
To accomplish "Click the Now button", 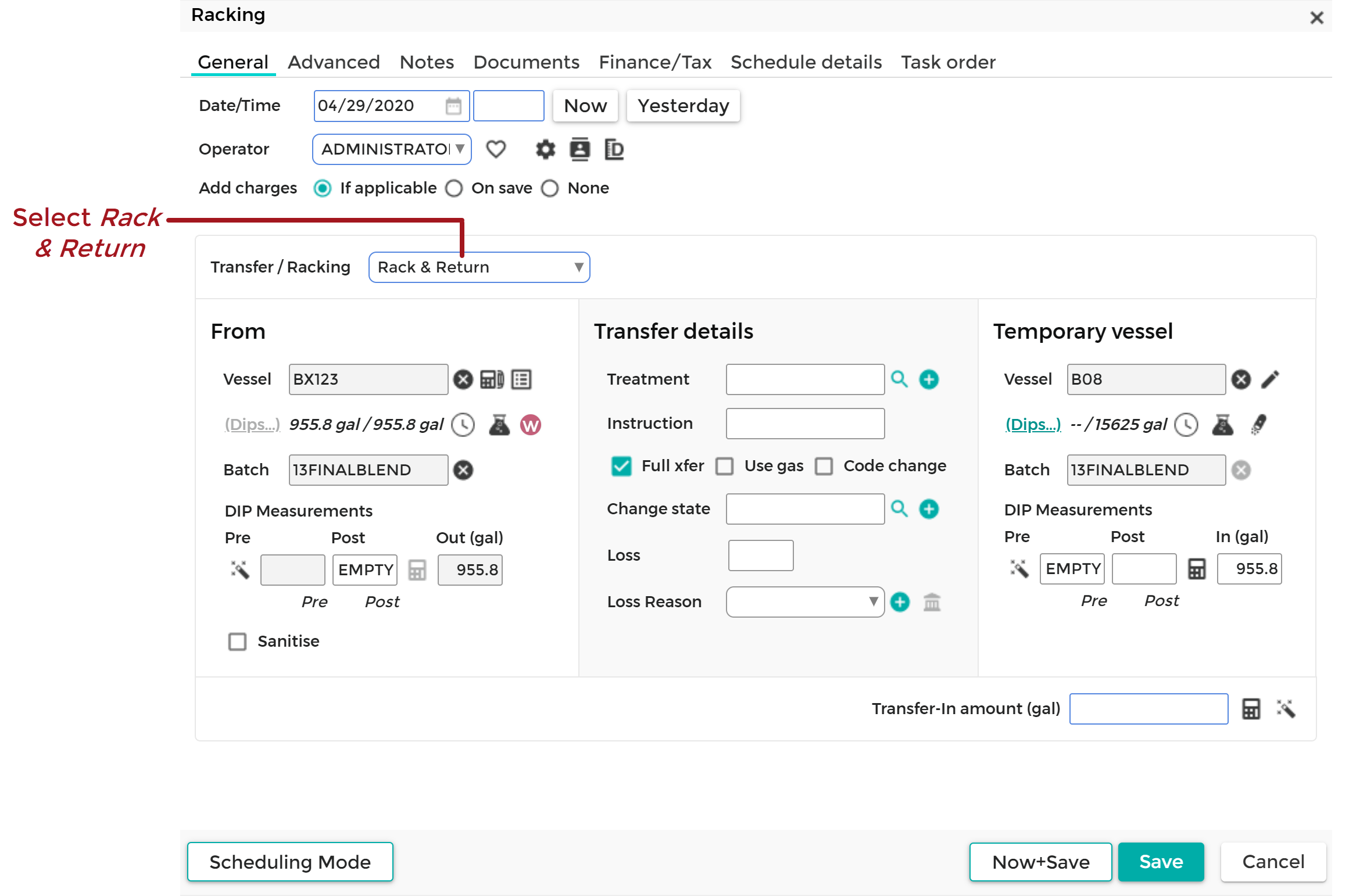I will point(585,106).
